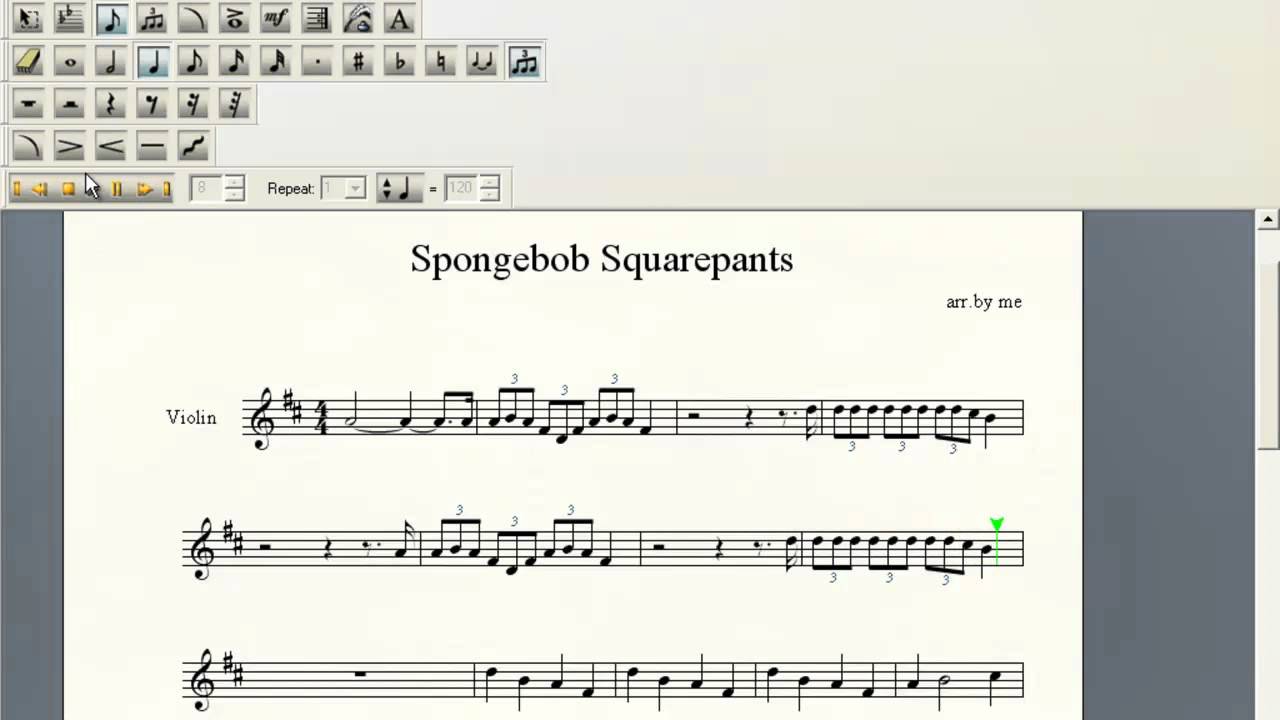
Task: Choose the sixteenth note duration
Action: click(234, 62)
